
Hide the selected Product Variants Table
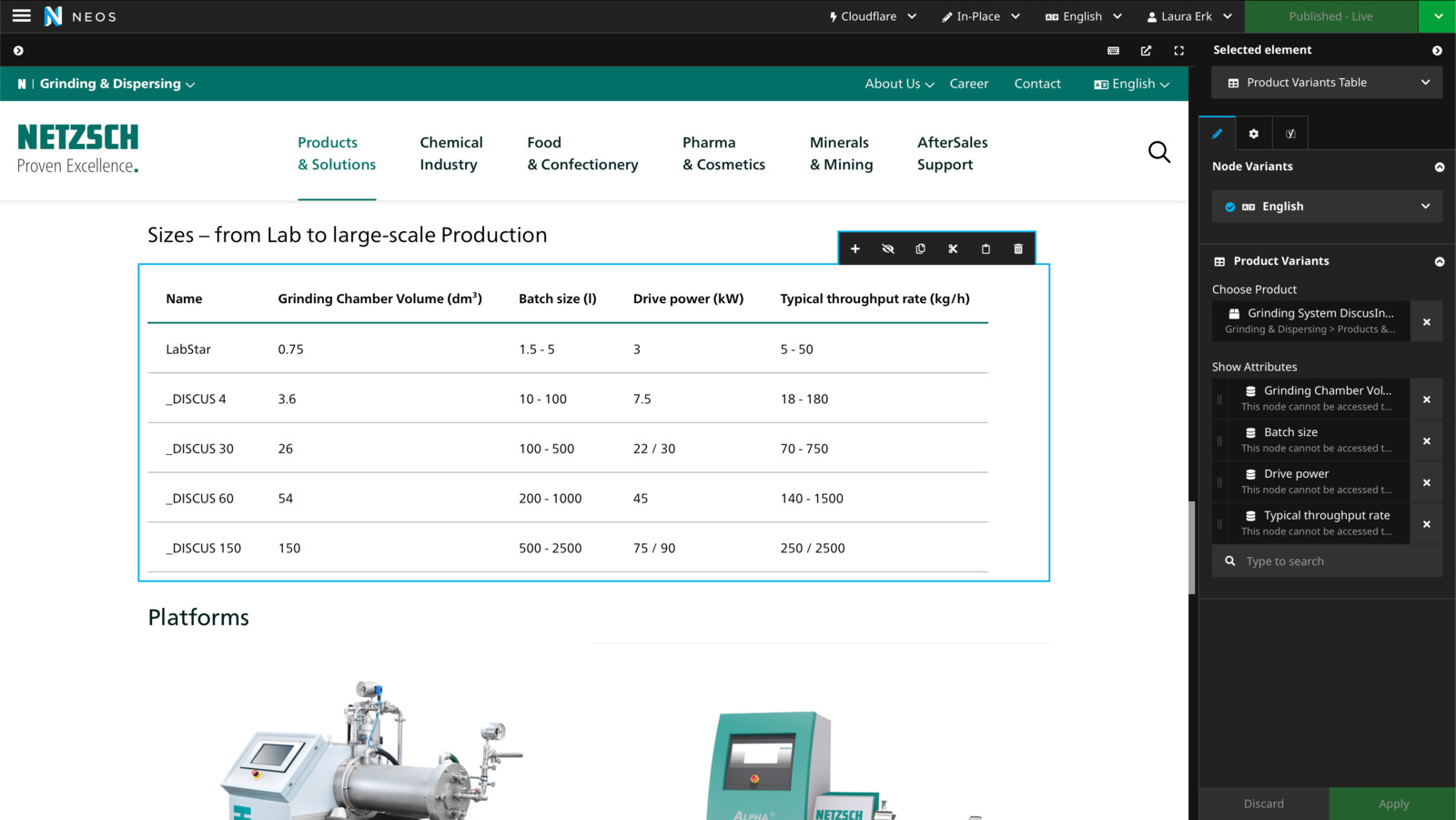[887, 248]
